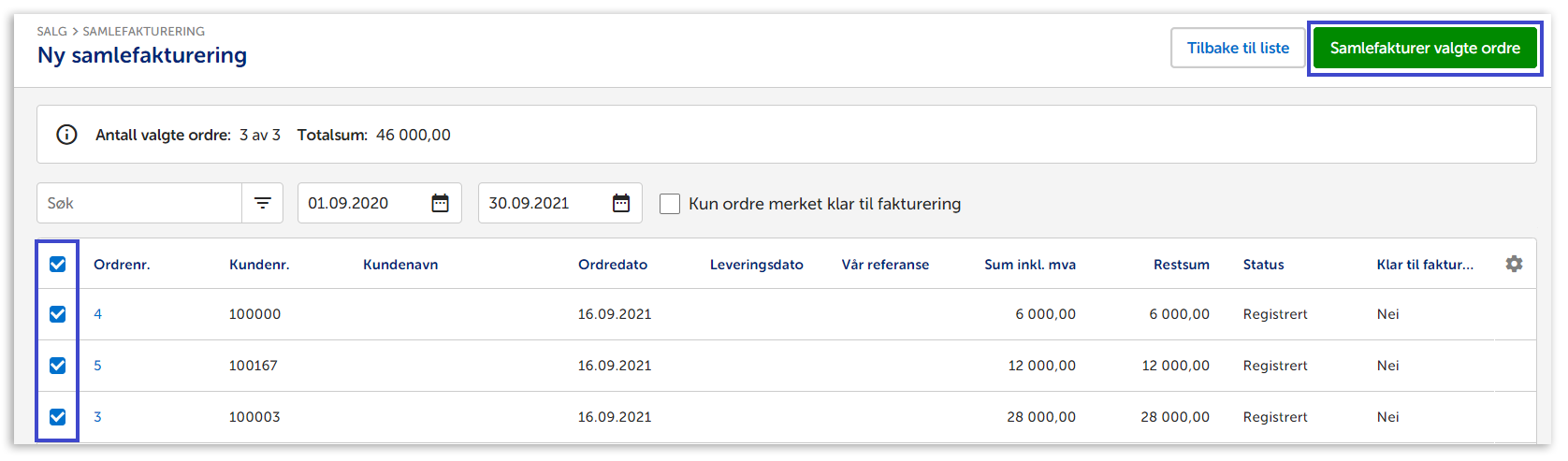Sort by the Sum inkl. mva column
The image size is (1568, 461).
[1029, 265]
